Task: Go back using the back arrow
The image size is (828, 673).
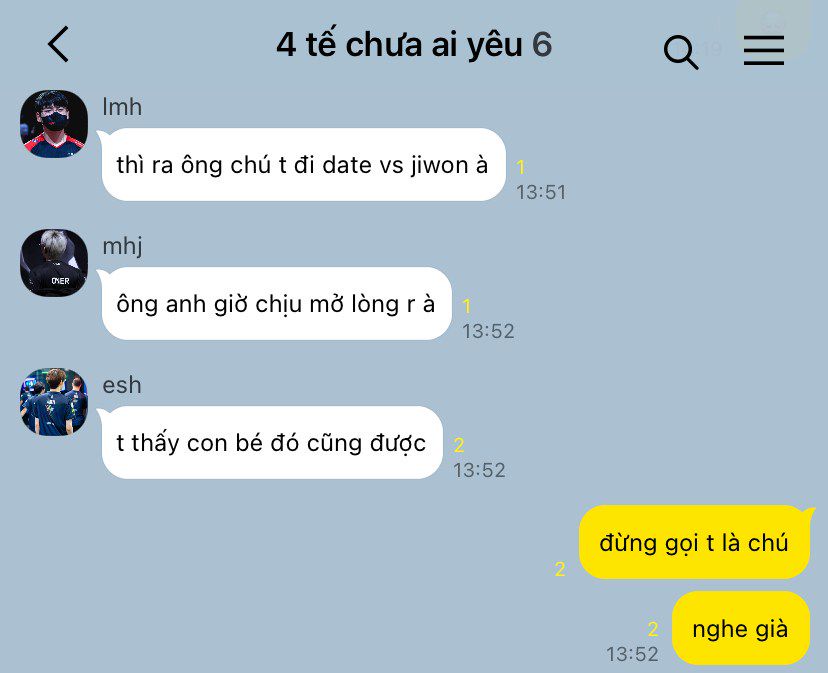Action: point(59,44)
